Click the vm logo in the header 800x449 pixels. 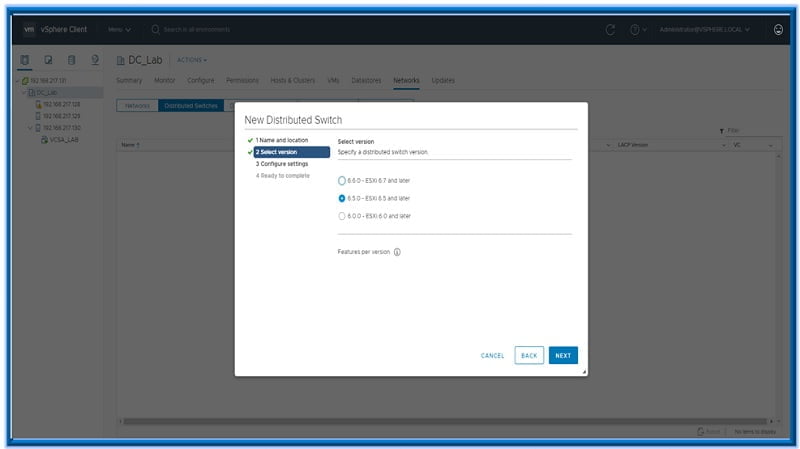29,29
